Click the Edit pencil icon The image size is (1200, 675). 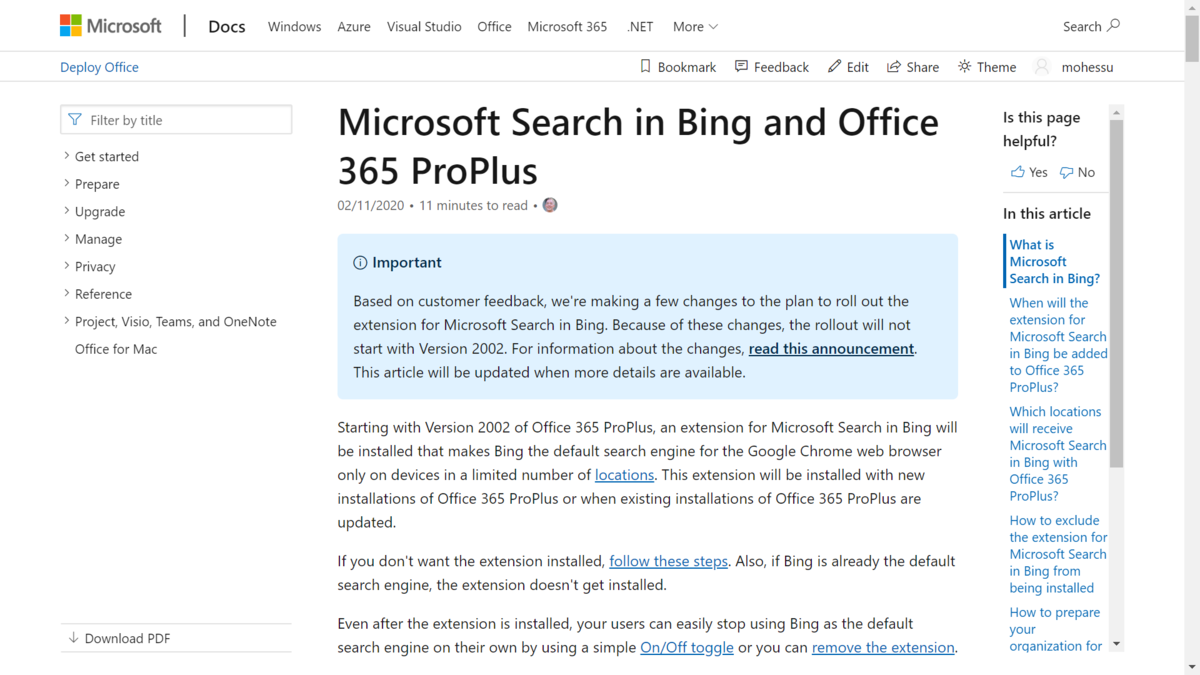click(x=834, y=66)
